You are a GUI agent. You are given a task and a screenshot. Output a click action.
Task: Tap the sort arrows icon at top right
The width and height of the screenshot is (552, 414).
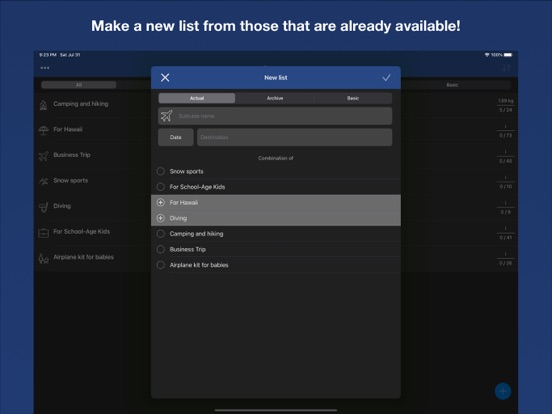[506, 68]
